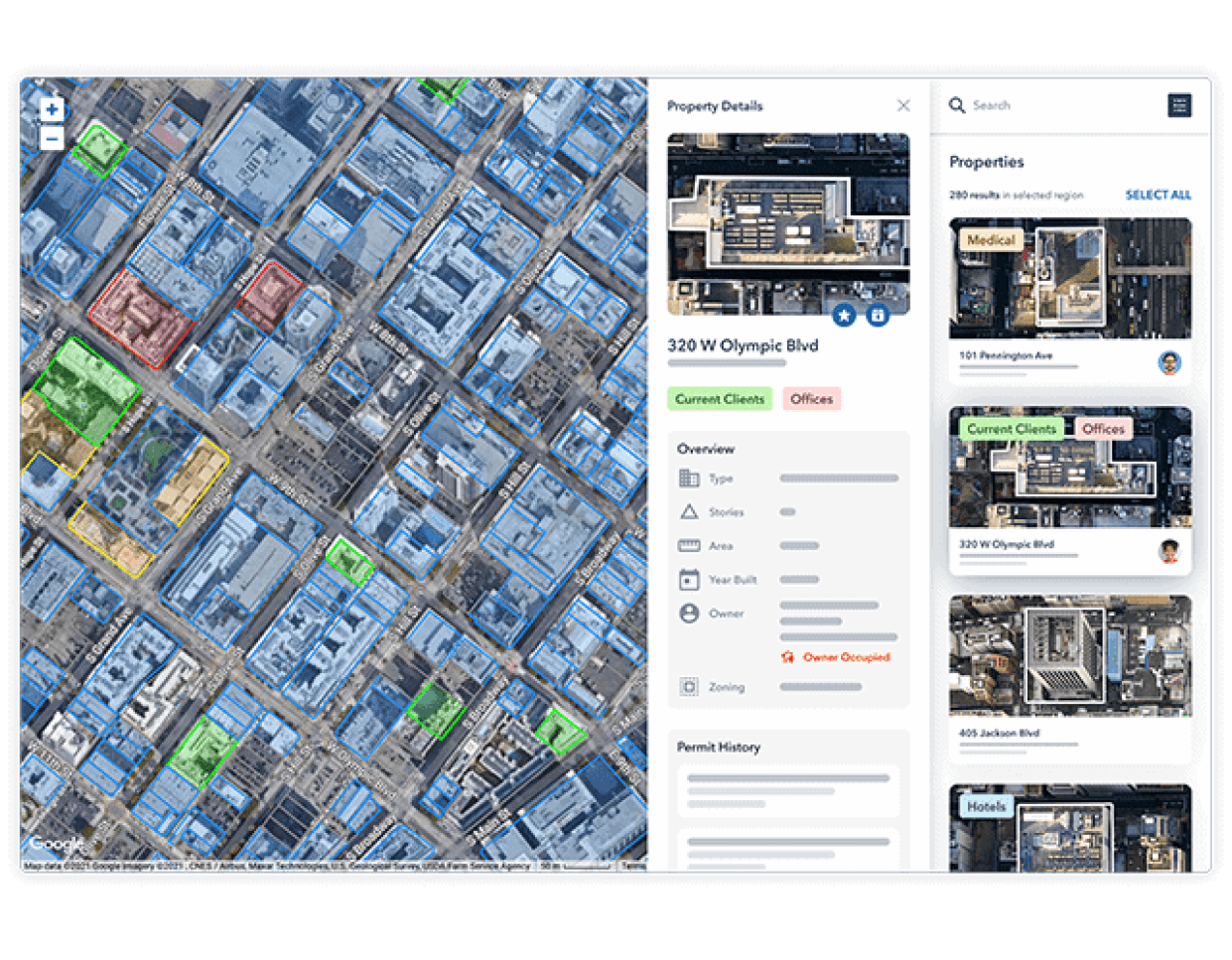Click the Zoning label
This screenshot has width=1232, height=960.
coord(727,687)
